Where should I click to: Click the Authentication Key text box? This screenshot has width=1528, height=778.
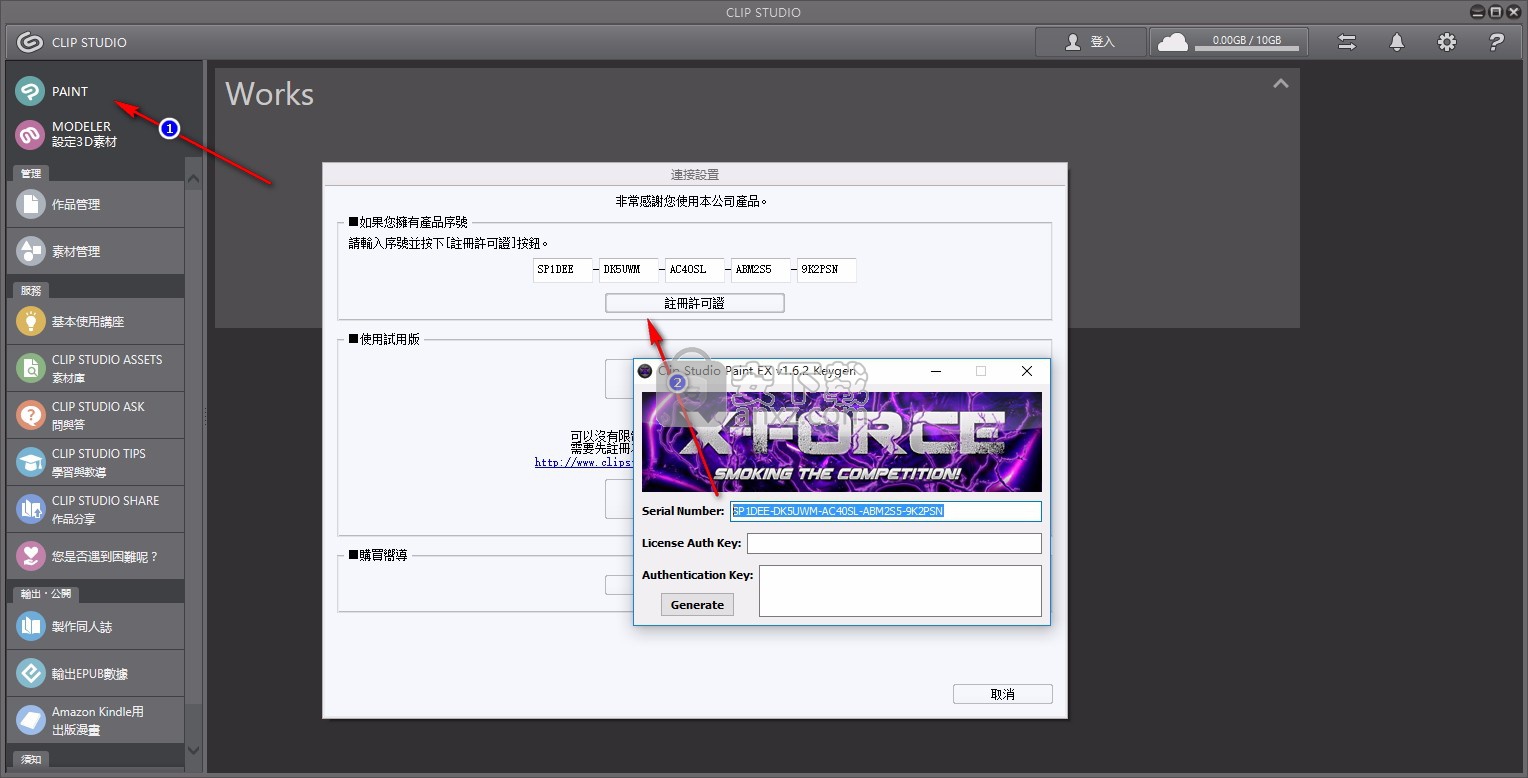pos(900,591)
